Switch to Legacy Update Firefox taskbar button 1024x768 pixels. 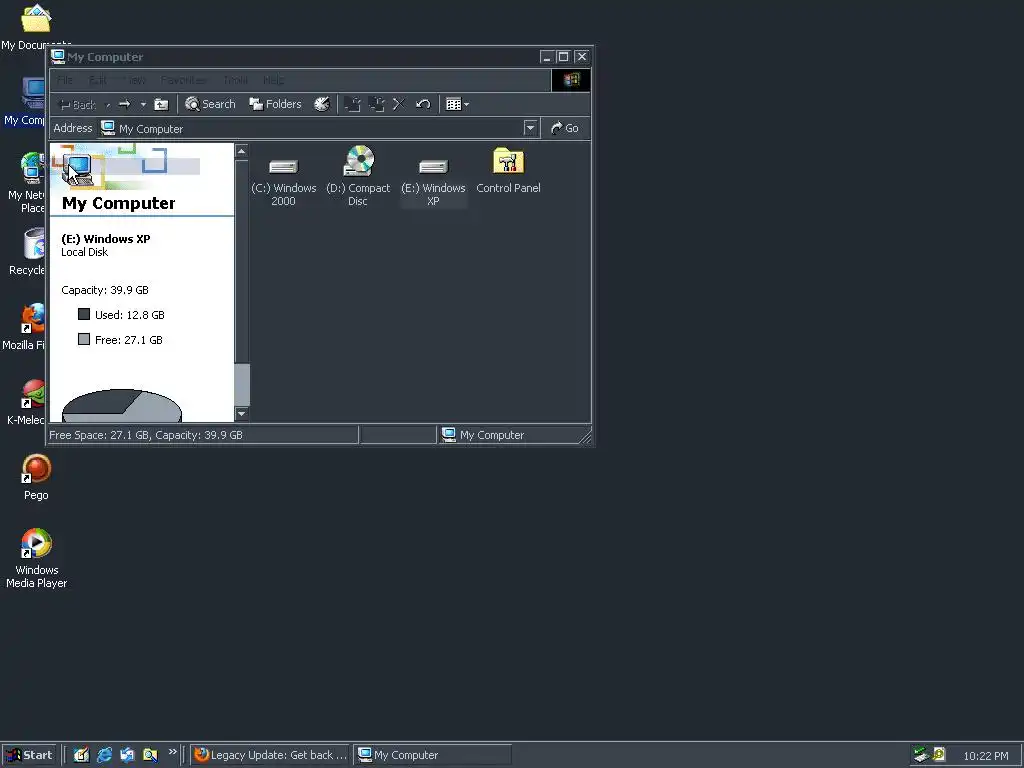(x=270, y=755)
